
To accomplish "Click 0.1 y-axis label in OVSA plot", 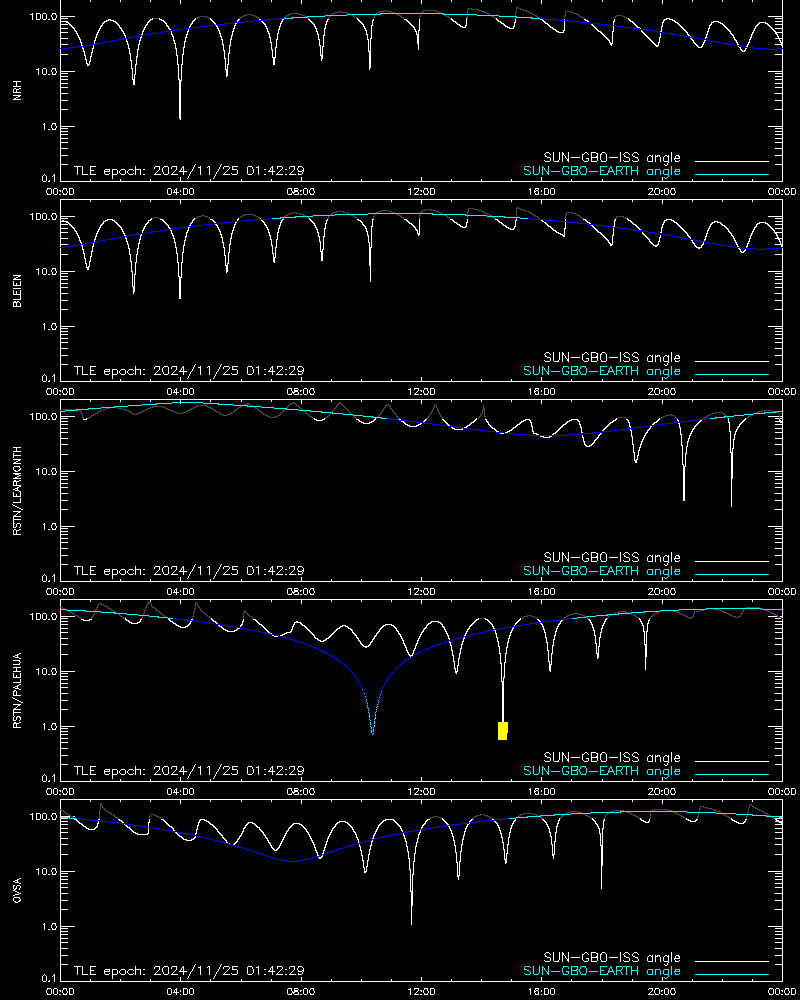I will pos(48,978).
